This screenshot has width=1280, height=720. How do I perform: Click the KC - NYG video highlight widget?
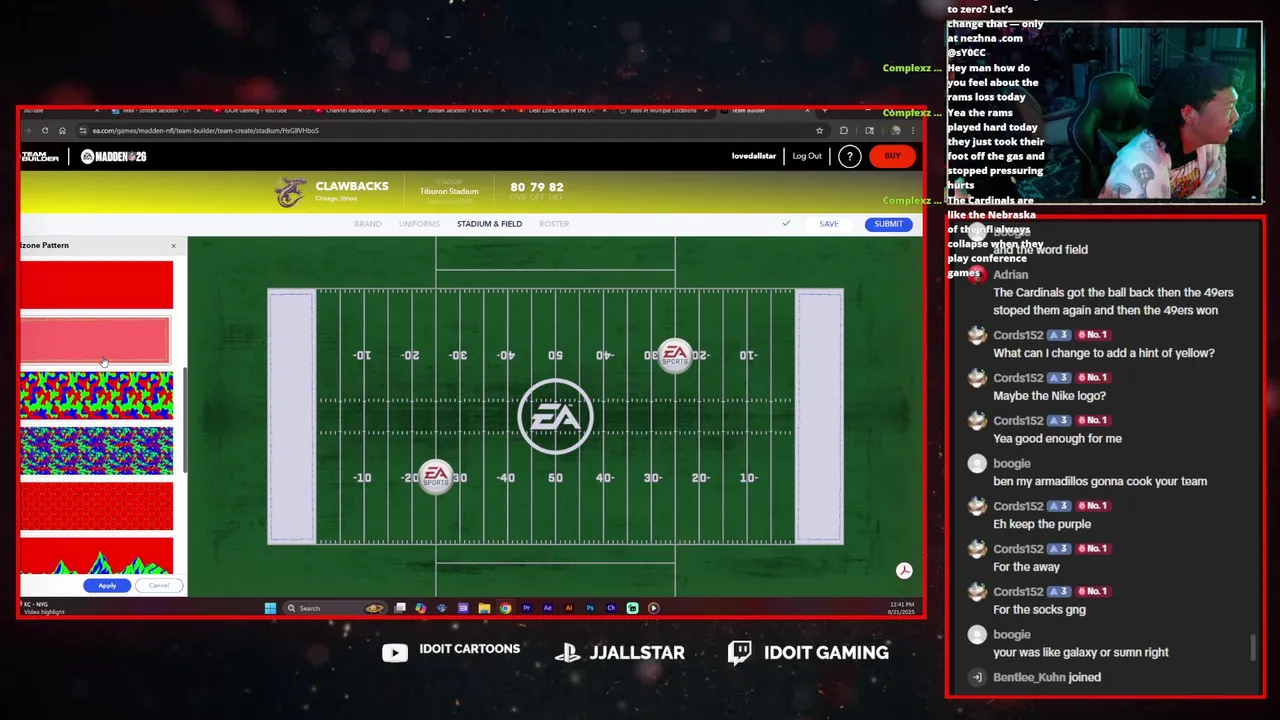(43, 608)
